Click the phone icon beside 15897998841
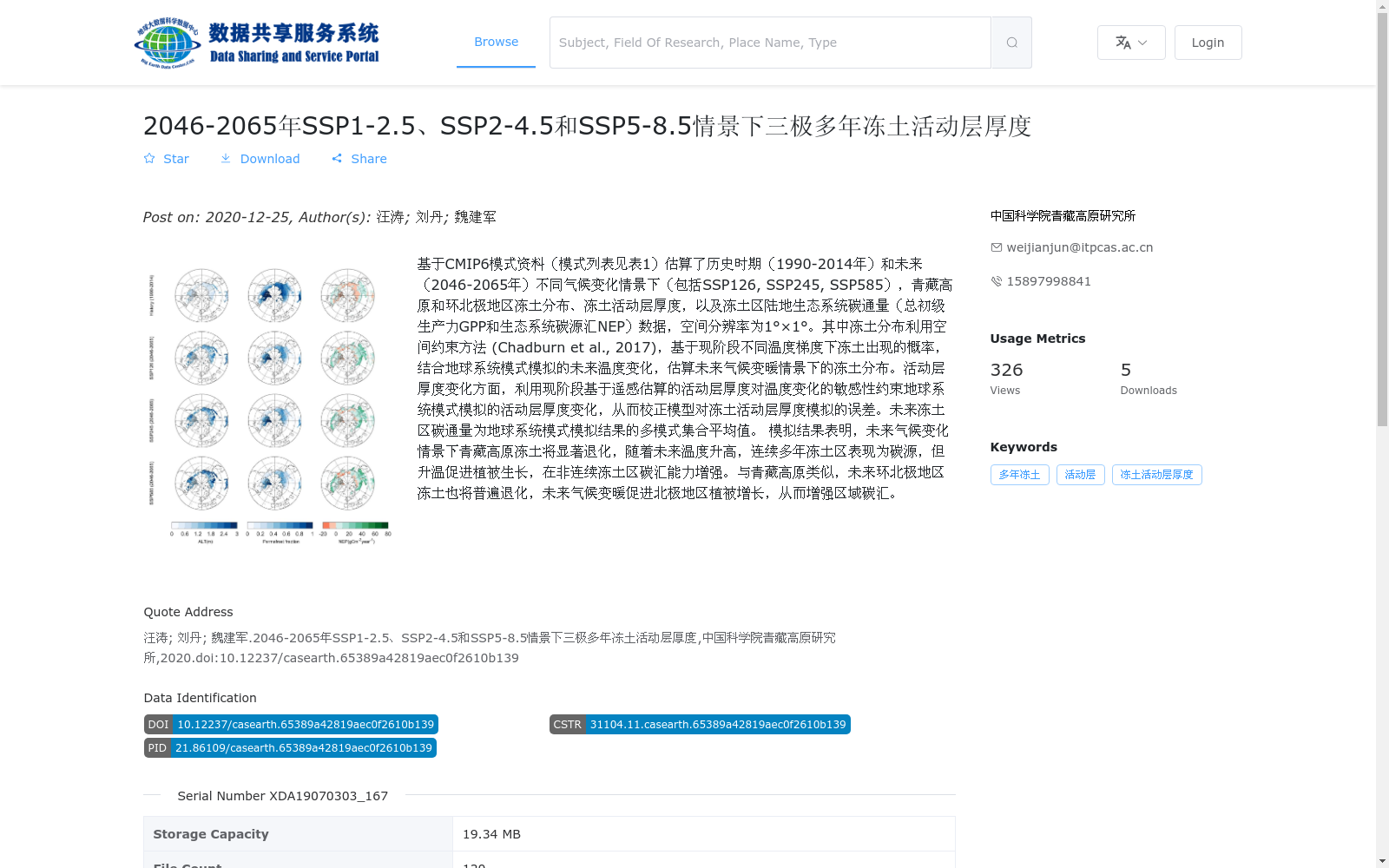The width and height of the screenshot is (1389, 868). tap(997, 281)
